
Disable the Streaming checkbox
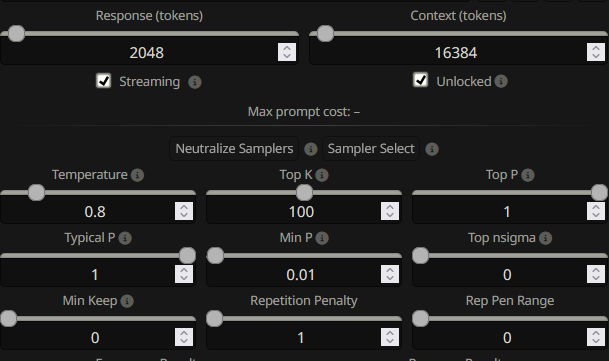(104, 81)
